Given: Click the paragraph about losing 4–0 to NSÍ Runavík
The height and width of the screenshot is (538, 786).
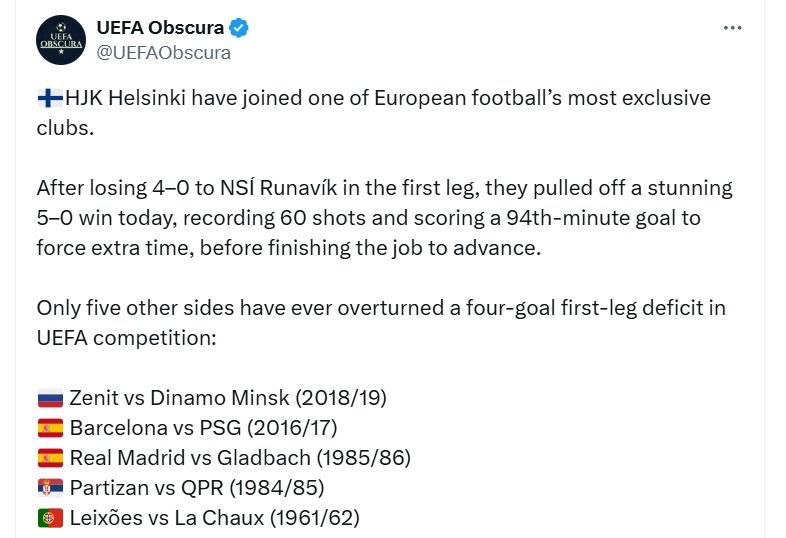Looking at the screenshot, I should [x=385, y=218].
